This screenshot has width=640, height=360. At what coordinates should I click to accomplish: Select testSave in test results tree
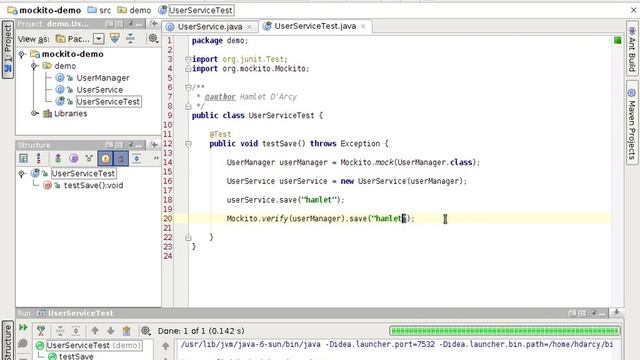[76, 356]
